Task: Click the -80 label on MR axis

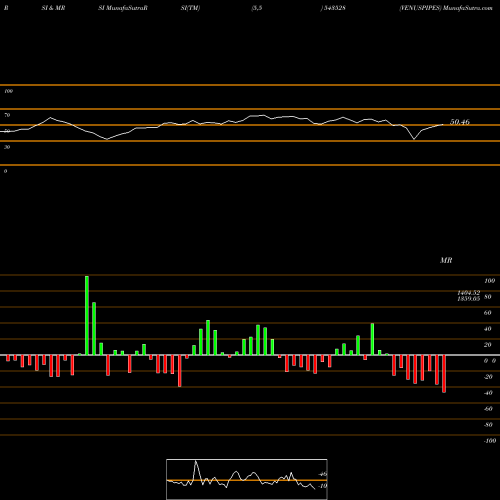Action: point(488,425)
